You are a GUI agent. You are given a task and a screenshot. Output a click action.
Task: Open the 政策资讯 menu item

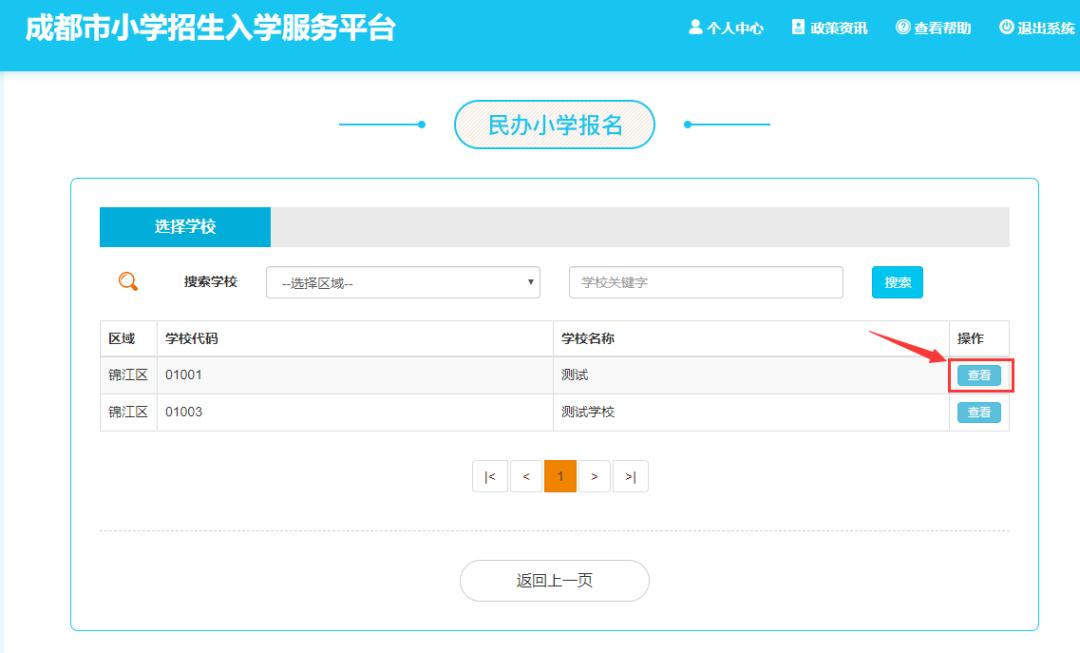click(x=828, y=28)
